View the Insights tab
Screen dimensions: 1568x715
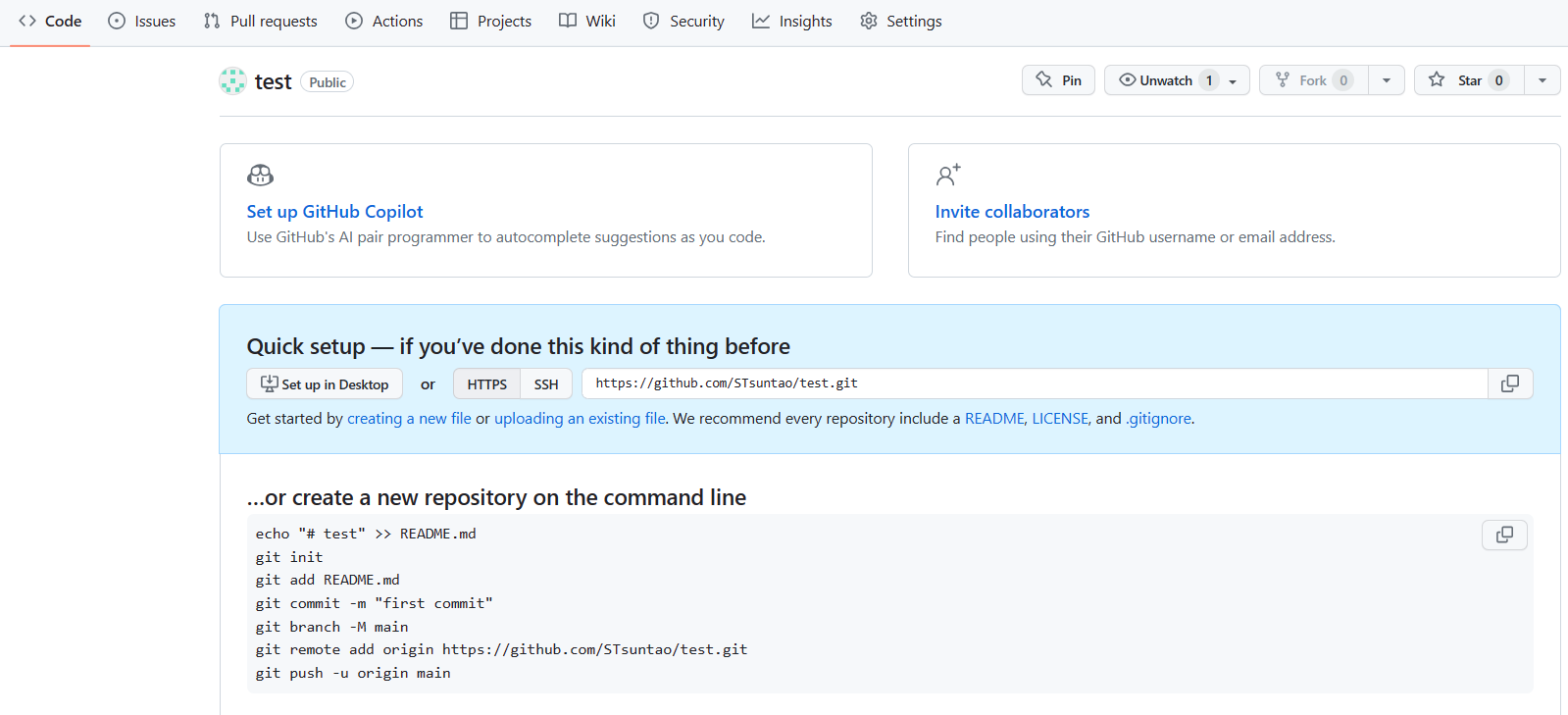coord(792,21)
